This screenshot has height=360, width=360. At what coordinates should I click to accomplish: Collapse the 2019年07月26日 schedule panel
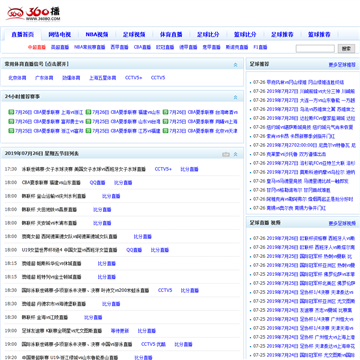236,154
